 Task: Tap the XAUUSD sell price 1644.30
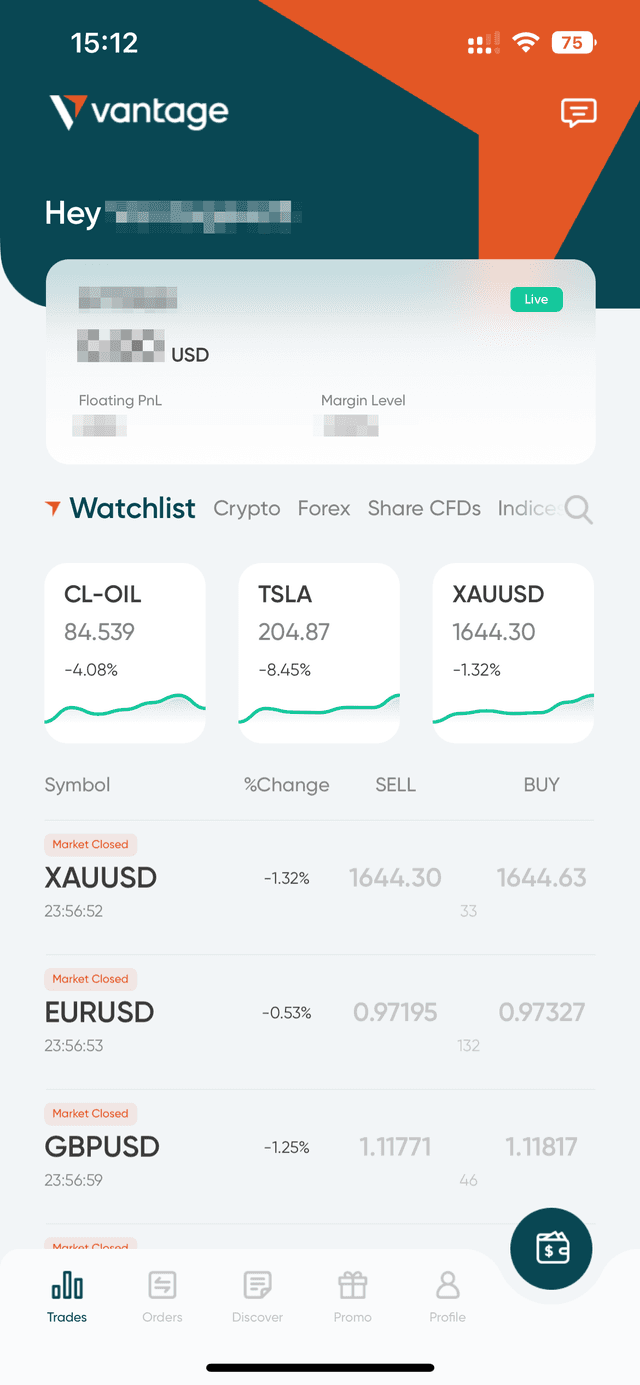pos(395,877)
